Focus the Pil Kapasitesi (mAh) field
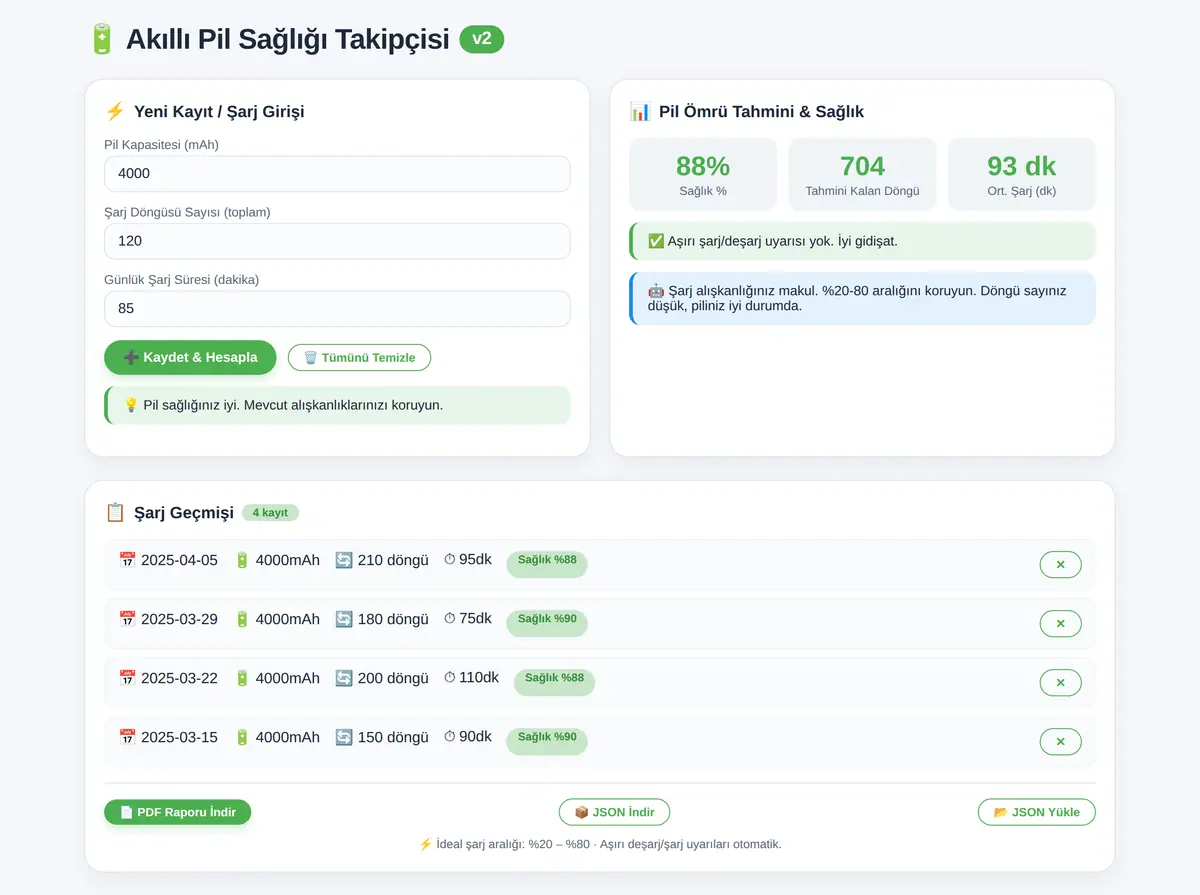1200x895 pixels. tap(337, 173)
